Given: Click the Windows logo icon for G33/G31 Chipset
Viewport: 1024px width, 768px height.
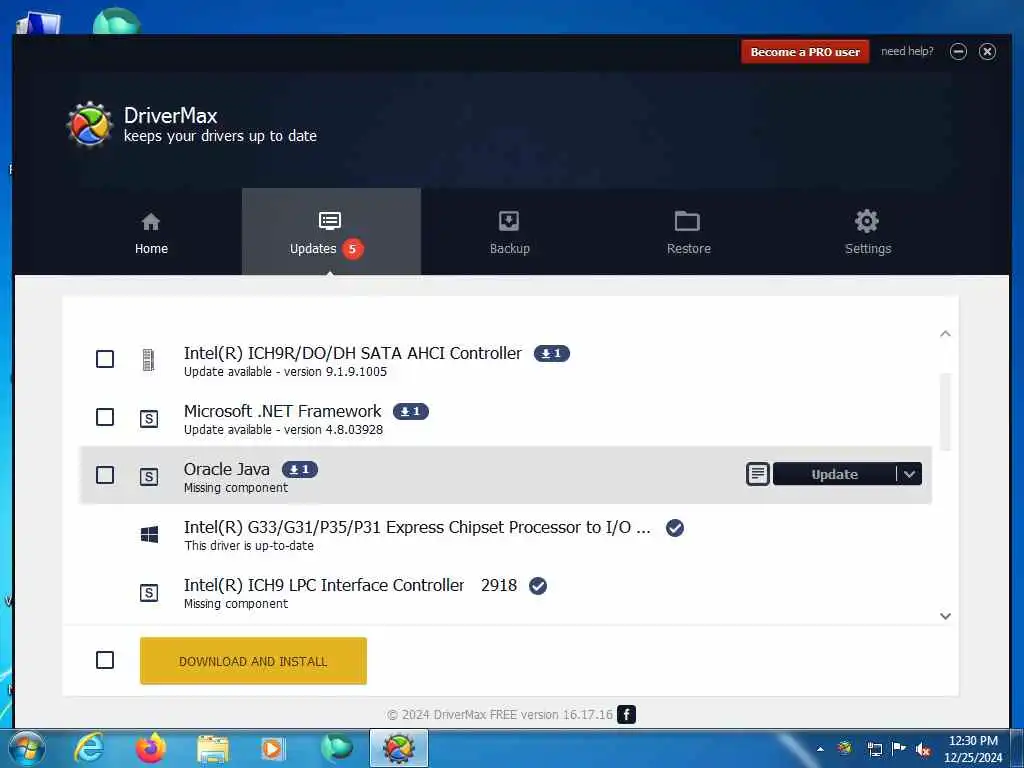Looking at the screenshot, I should [x=150, y=535].
